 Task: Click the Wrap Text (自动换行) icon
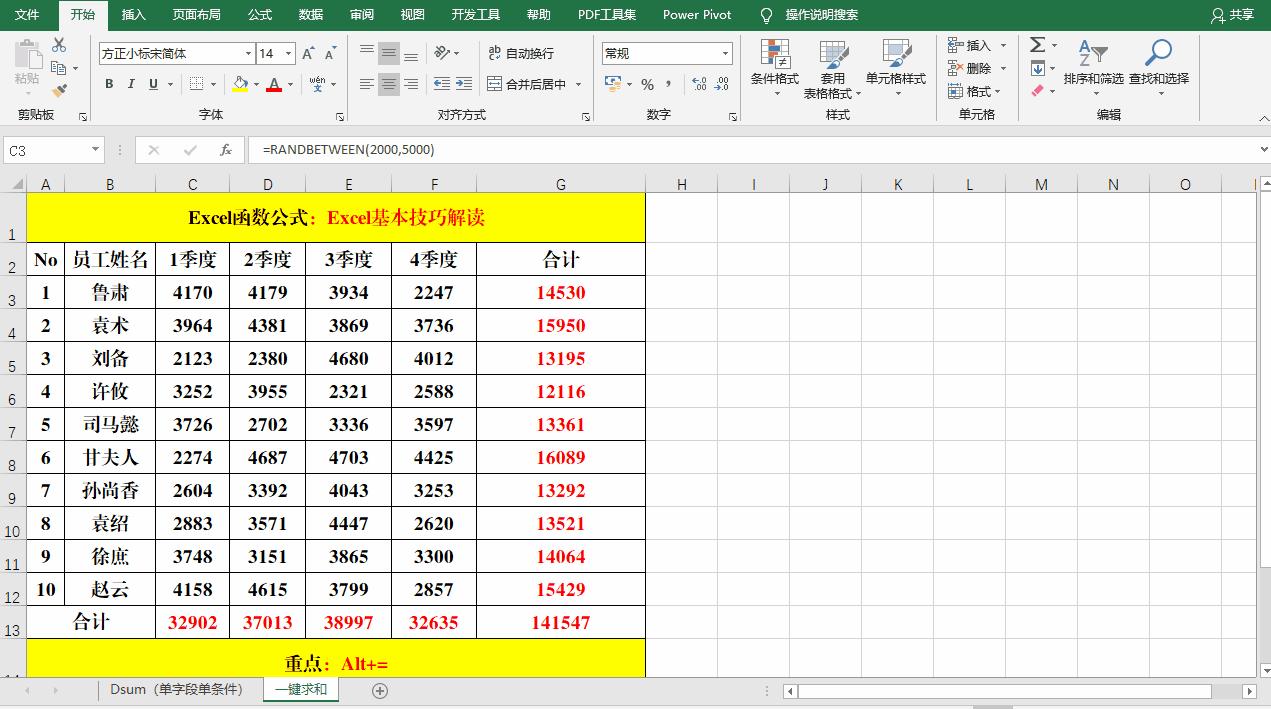[518, 52]
